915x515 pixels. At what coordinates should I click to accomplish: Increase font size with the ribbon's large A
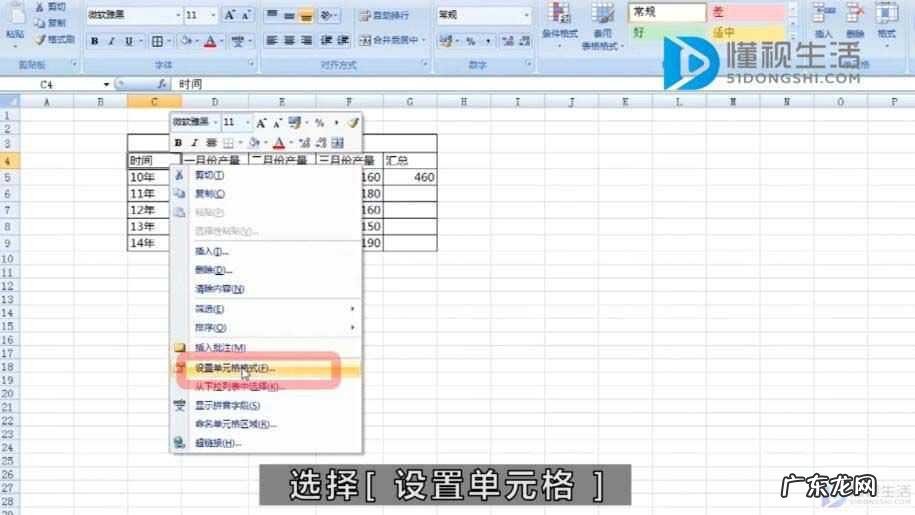point(229,15)
